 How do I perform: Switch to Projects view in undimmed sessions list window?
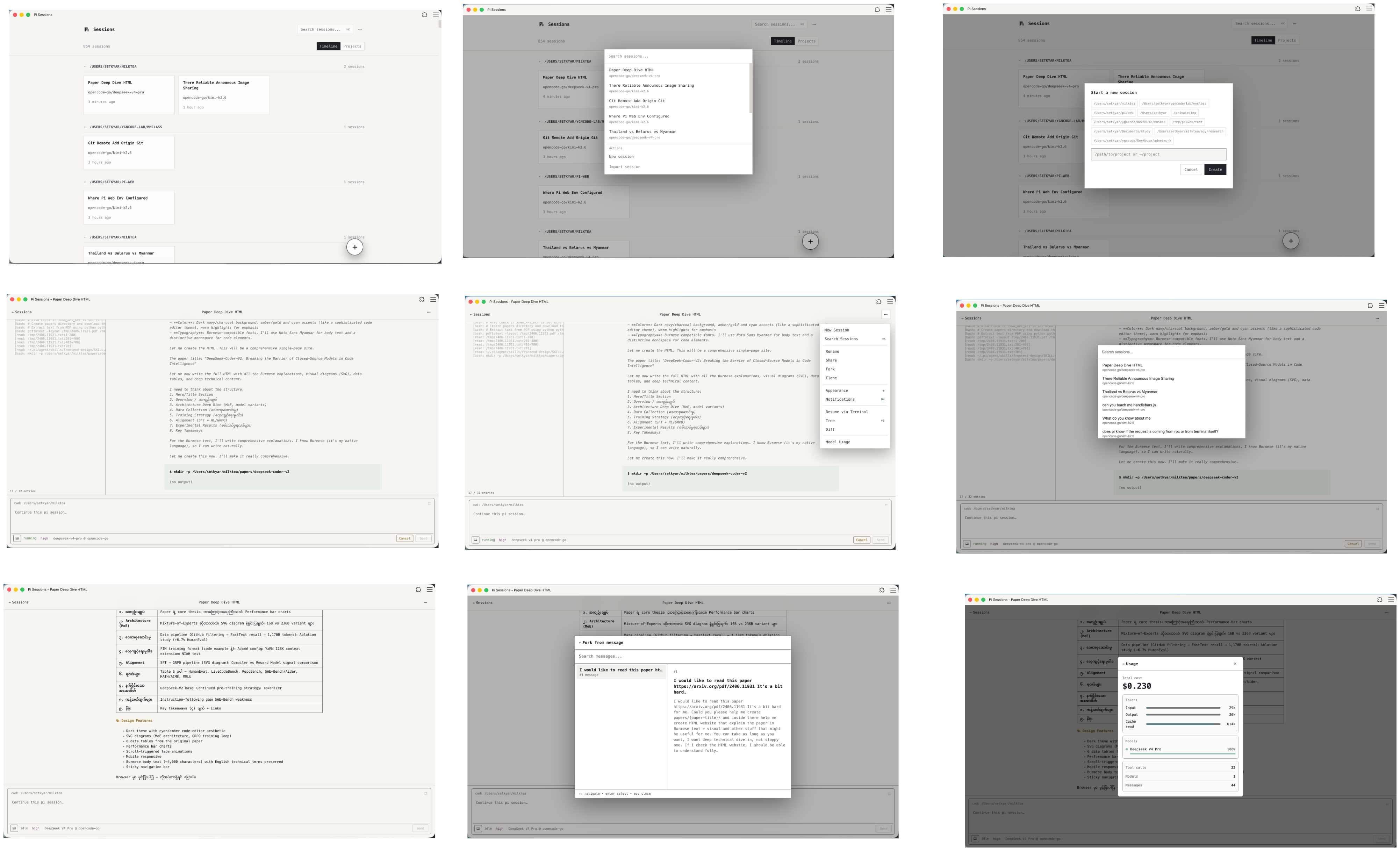[352, 46]
